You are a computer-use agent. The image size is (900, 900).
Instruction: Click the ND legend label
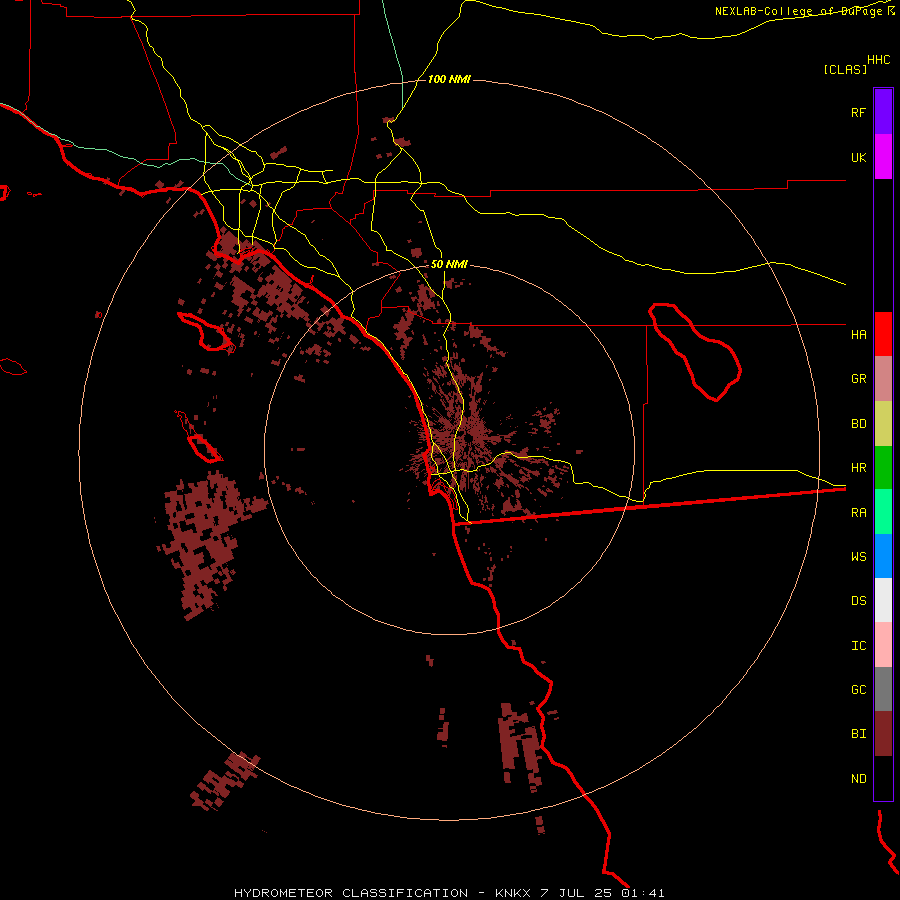[x=858, y=779]
